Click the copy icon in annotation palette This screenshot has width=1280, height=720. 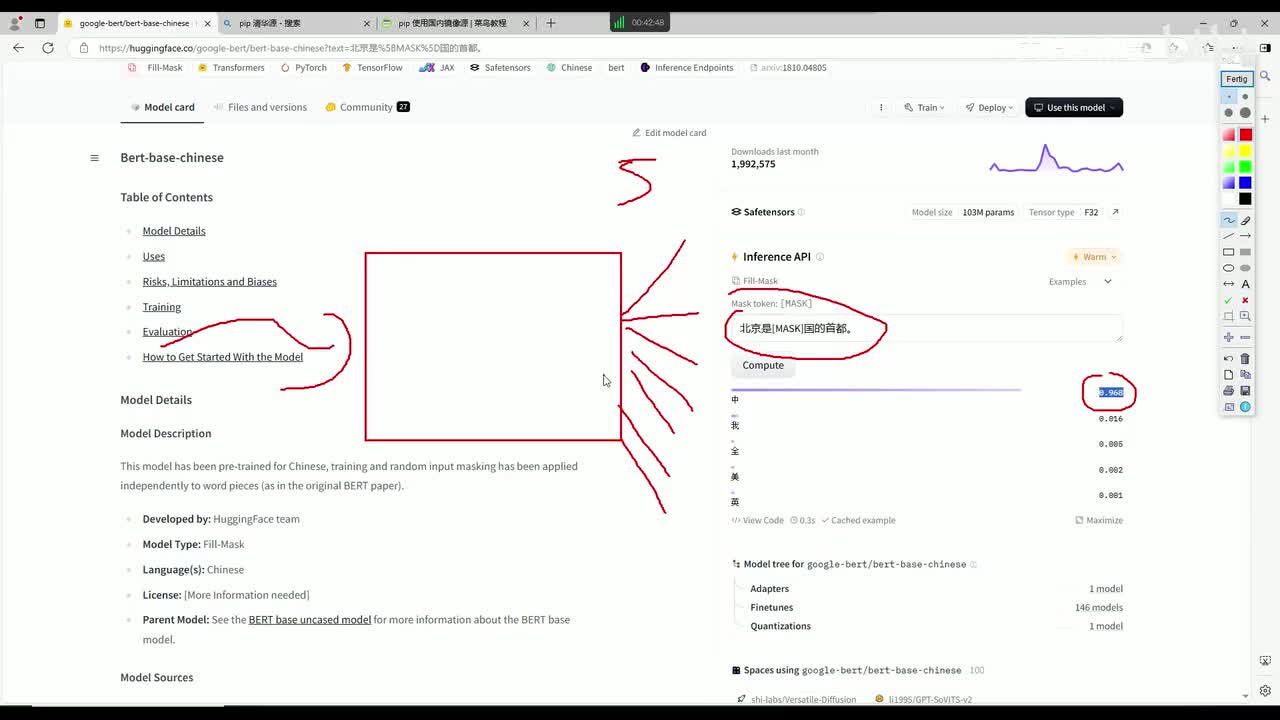[1245, 375]
